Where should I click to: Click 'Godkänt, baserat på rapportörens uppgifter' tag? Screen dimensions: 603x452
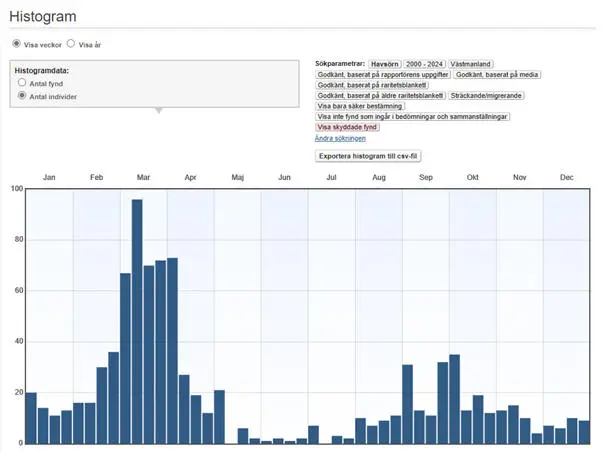pos(382,74)
